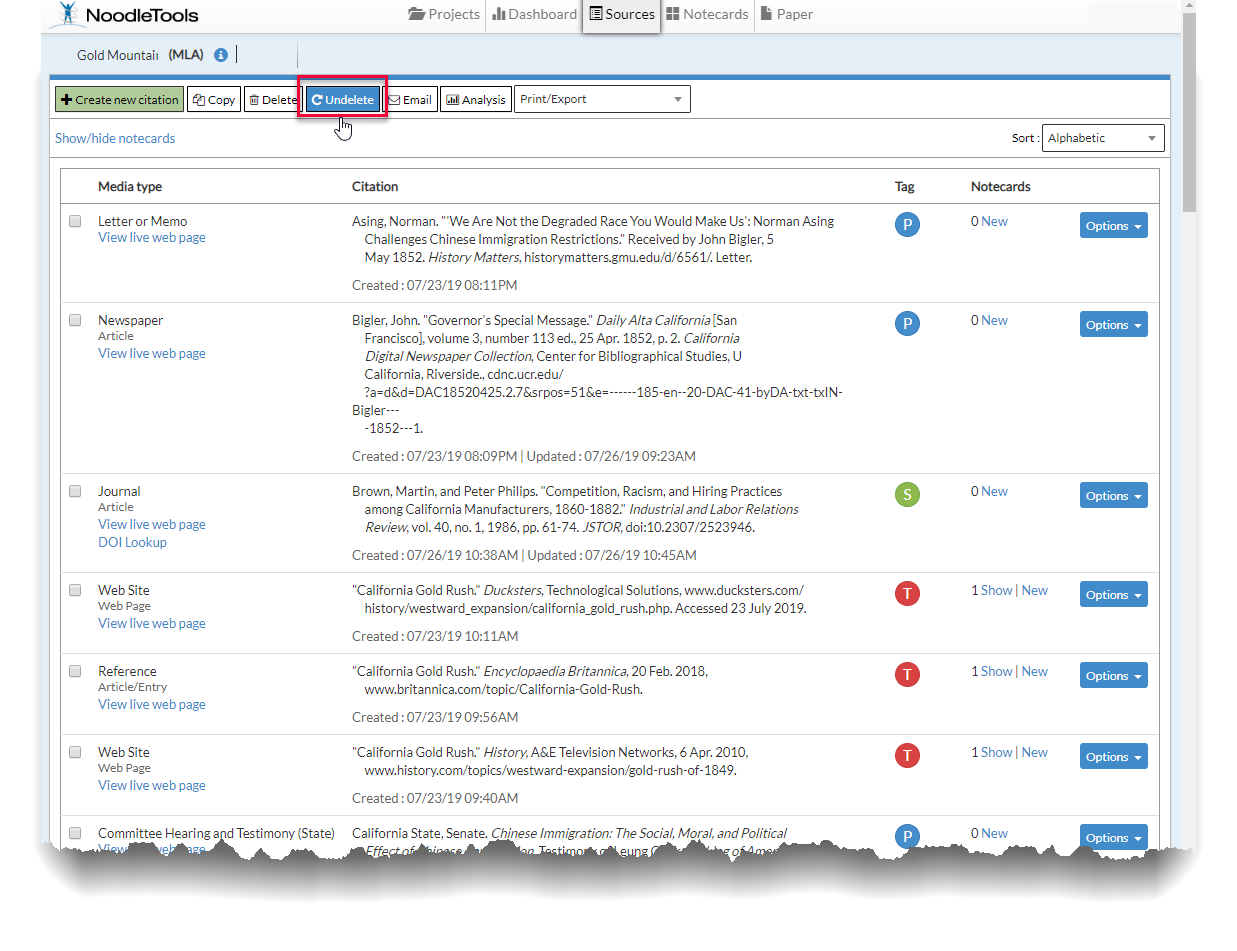Open DOI Lookup for the Journal article
Image resolution: width=1237 pixels, height=951 pixels.
(132, 541)
